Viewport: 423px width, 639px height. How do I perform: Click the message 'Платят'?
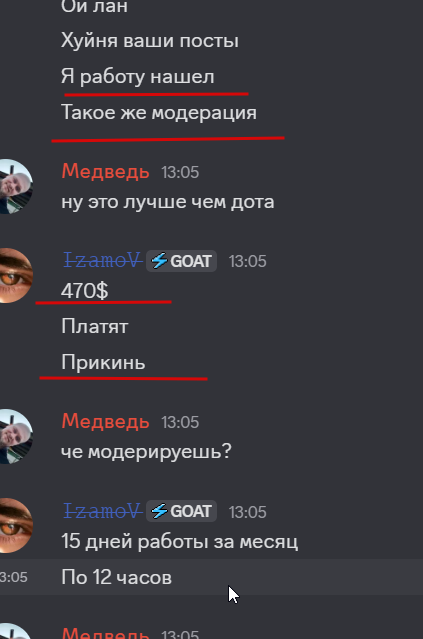click(x=95, y=327)
